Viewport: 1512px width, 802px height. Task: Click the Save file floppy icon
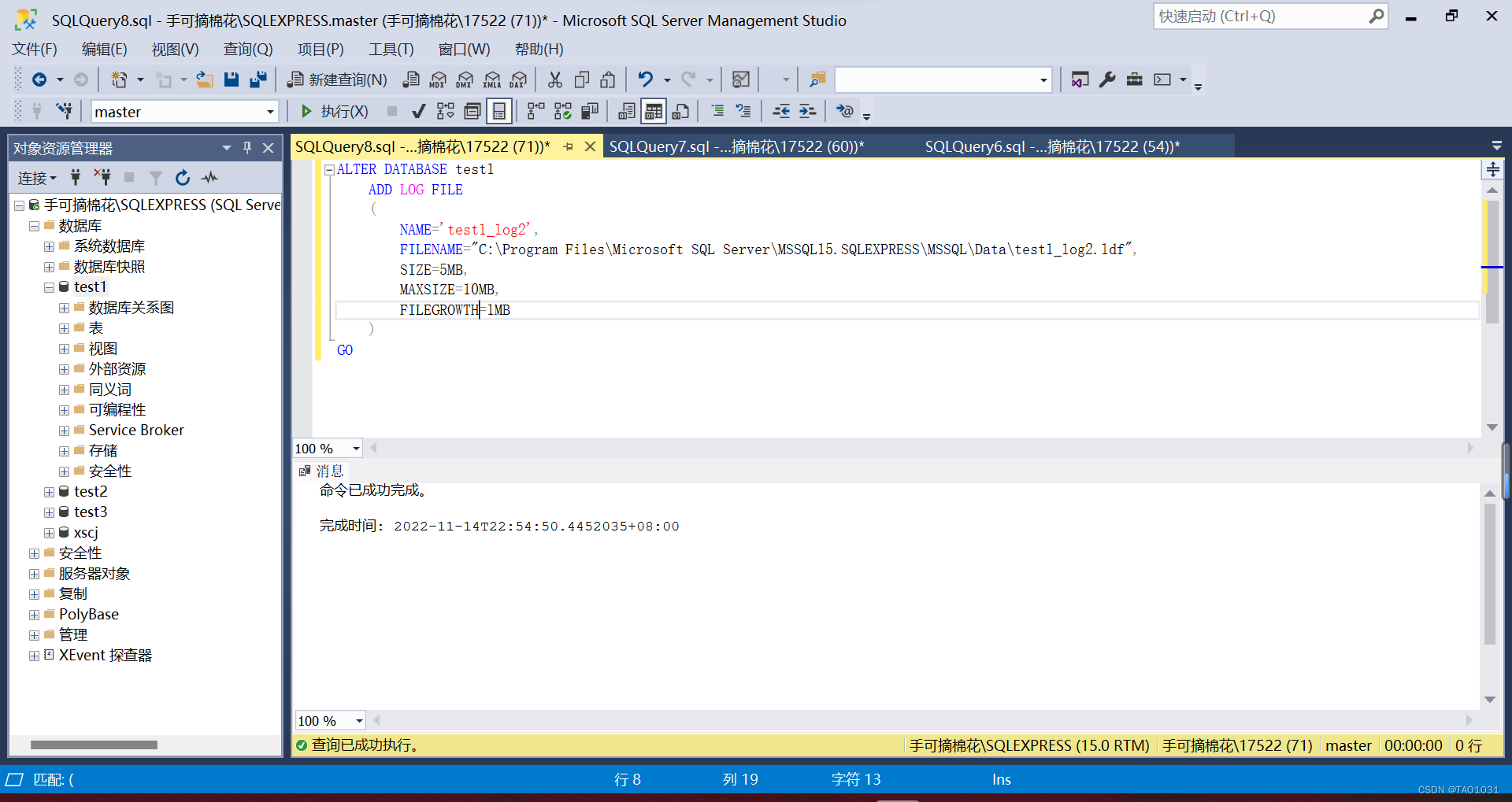tap(231, 79)
